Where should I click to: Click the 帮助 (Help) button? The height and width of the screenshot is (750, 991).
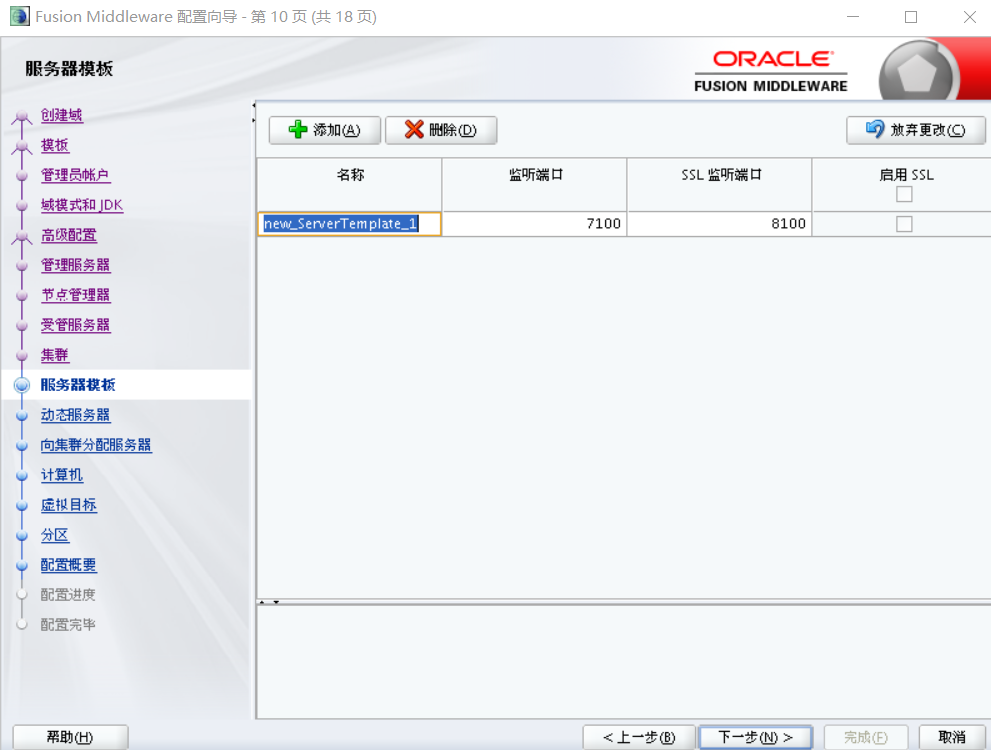69,736
